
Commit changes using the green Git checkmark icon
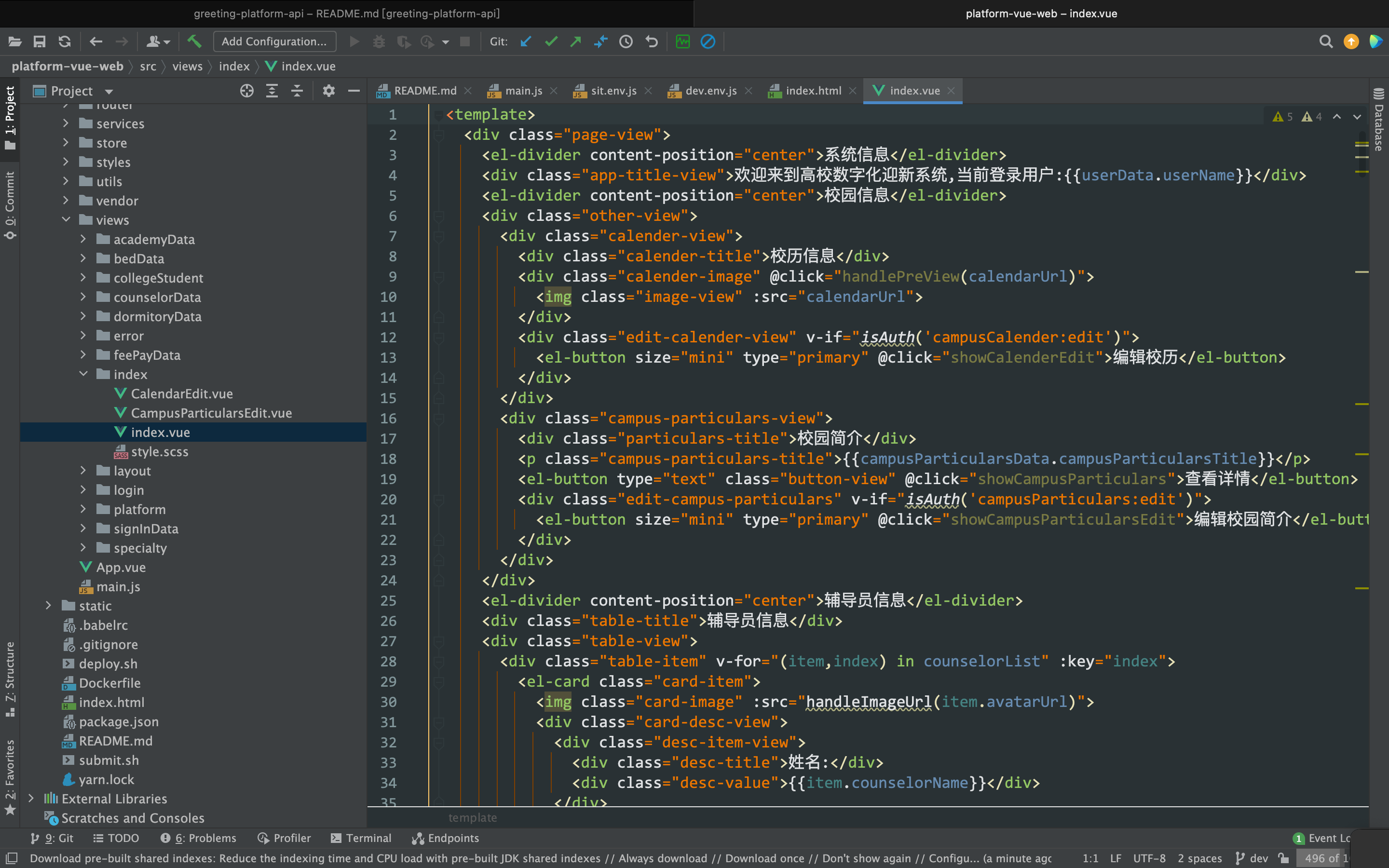pyautogui.click(x=550, y=41)
